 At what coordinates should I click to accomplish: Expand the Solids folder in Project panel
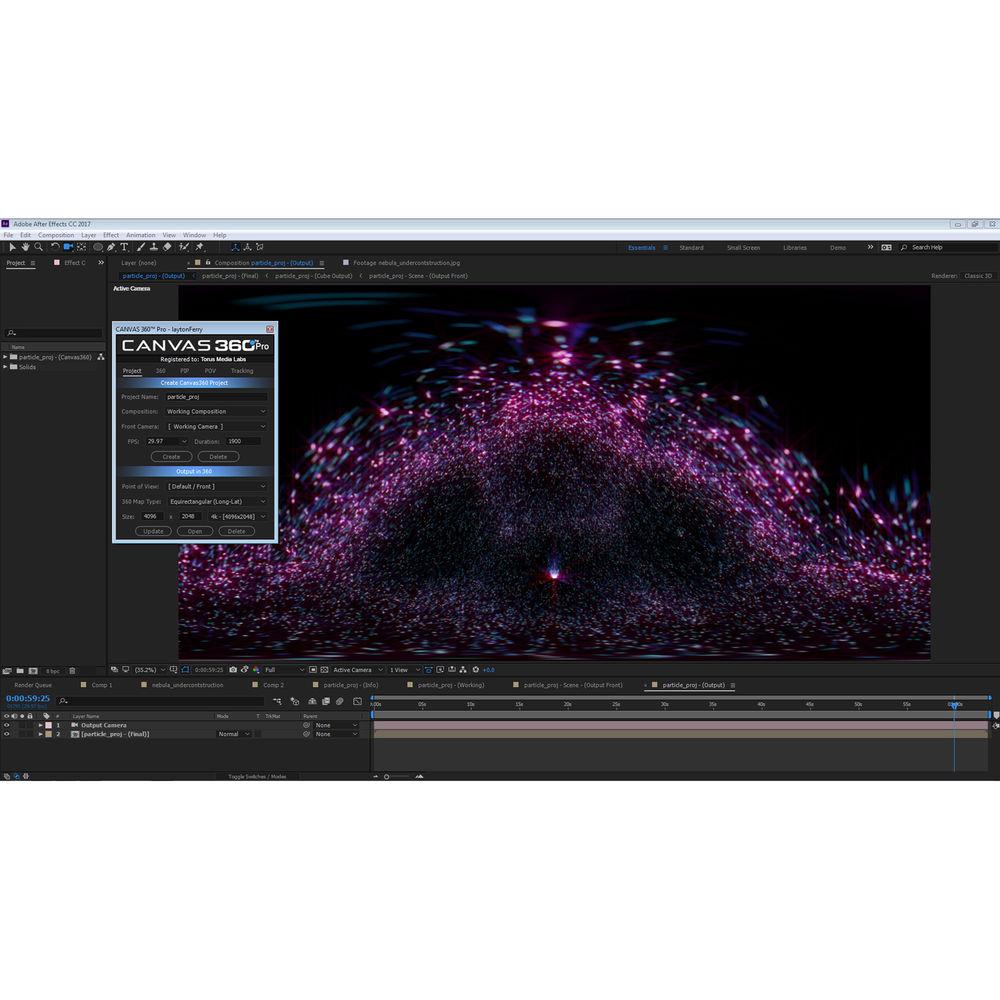pyautogui.click(x=5, y=367)
